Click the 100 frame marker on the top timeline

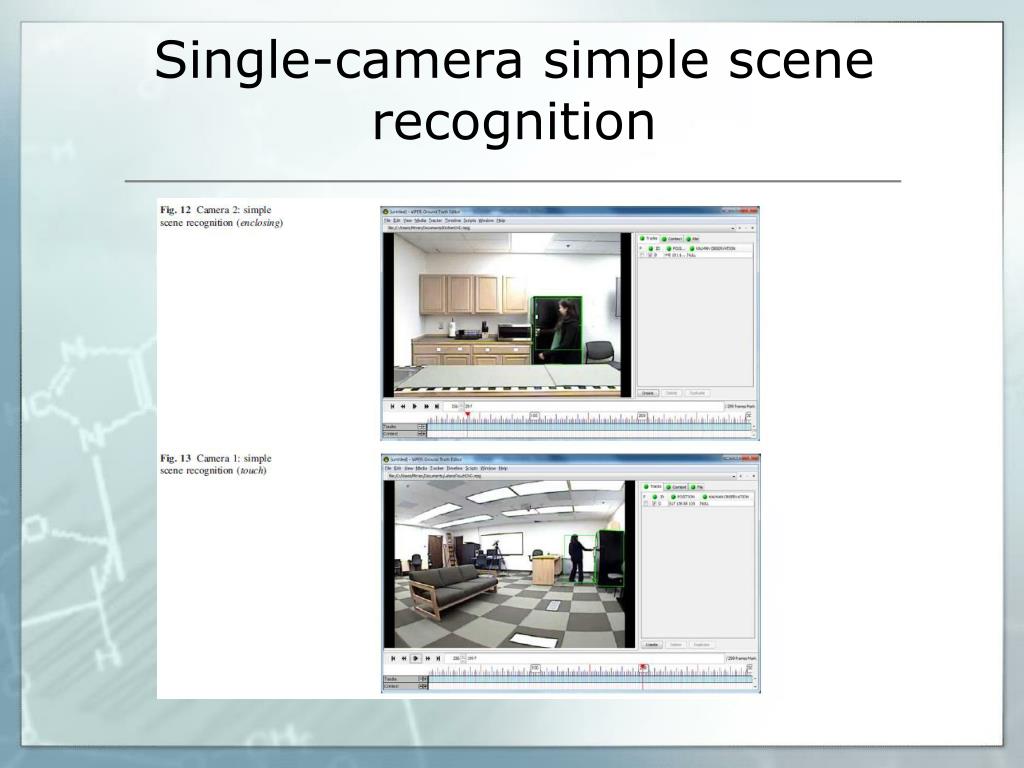(534, 415)
